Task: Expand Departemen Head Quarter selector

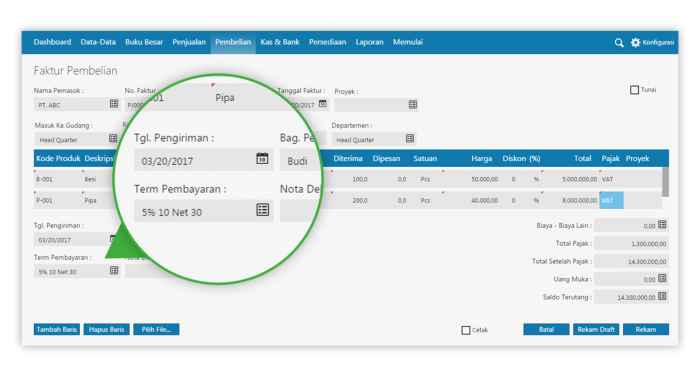Action: click(410, 138)
